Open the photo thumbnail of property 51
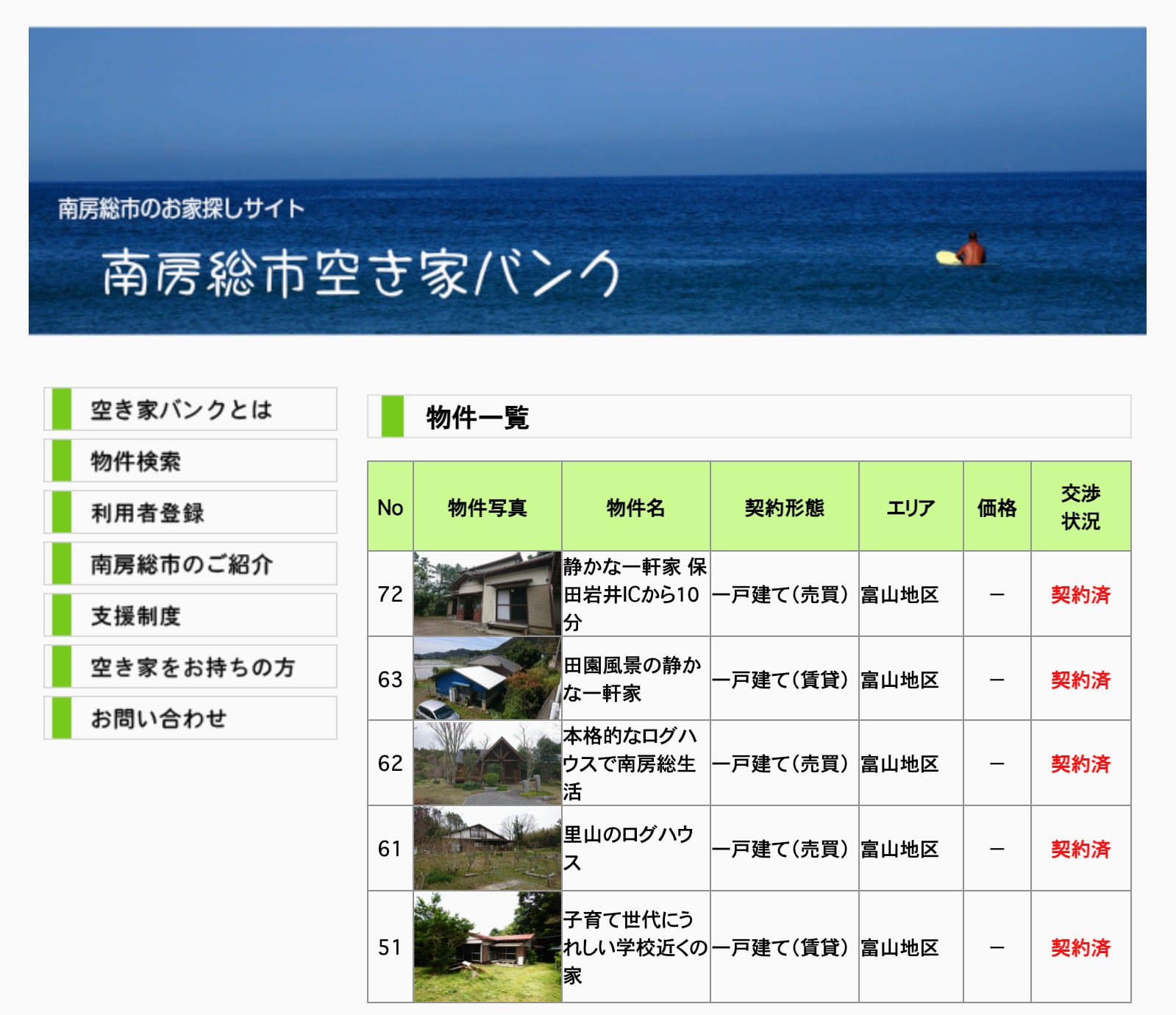 pos(488,947)
